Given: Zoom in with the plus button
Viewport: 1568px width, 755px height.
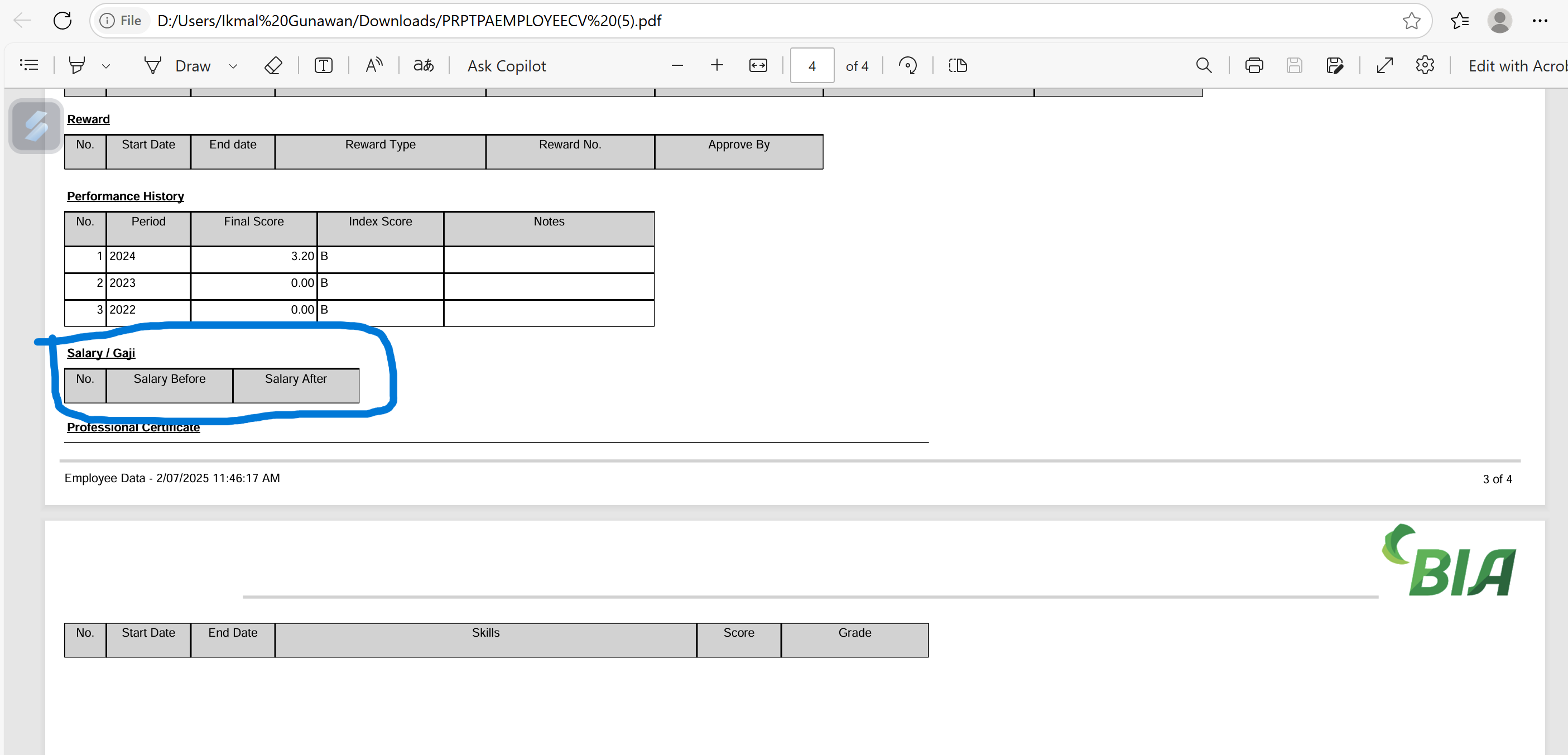Looking at the screenshot, I should [717, 65].
